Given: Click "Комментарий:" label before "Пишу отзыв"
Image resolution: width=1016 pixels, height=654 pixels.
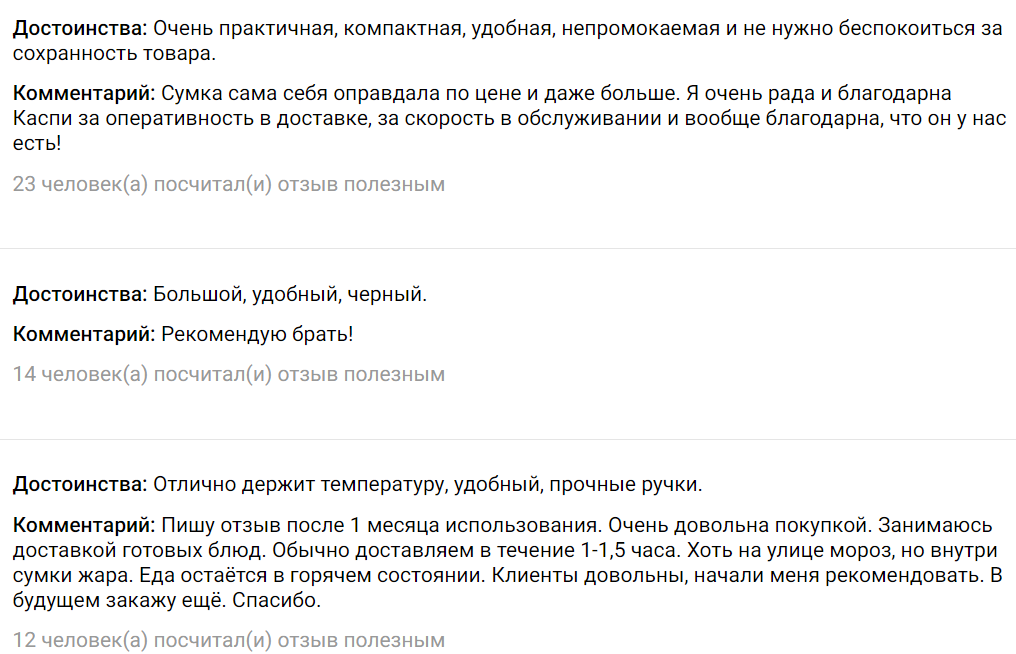Looking at the screenshot, I should pyautogui.click(x=84, y=525).
